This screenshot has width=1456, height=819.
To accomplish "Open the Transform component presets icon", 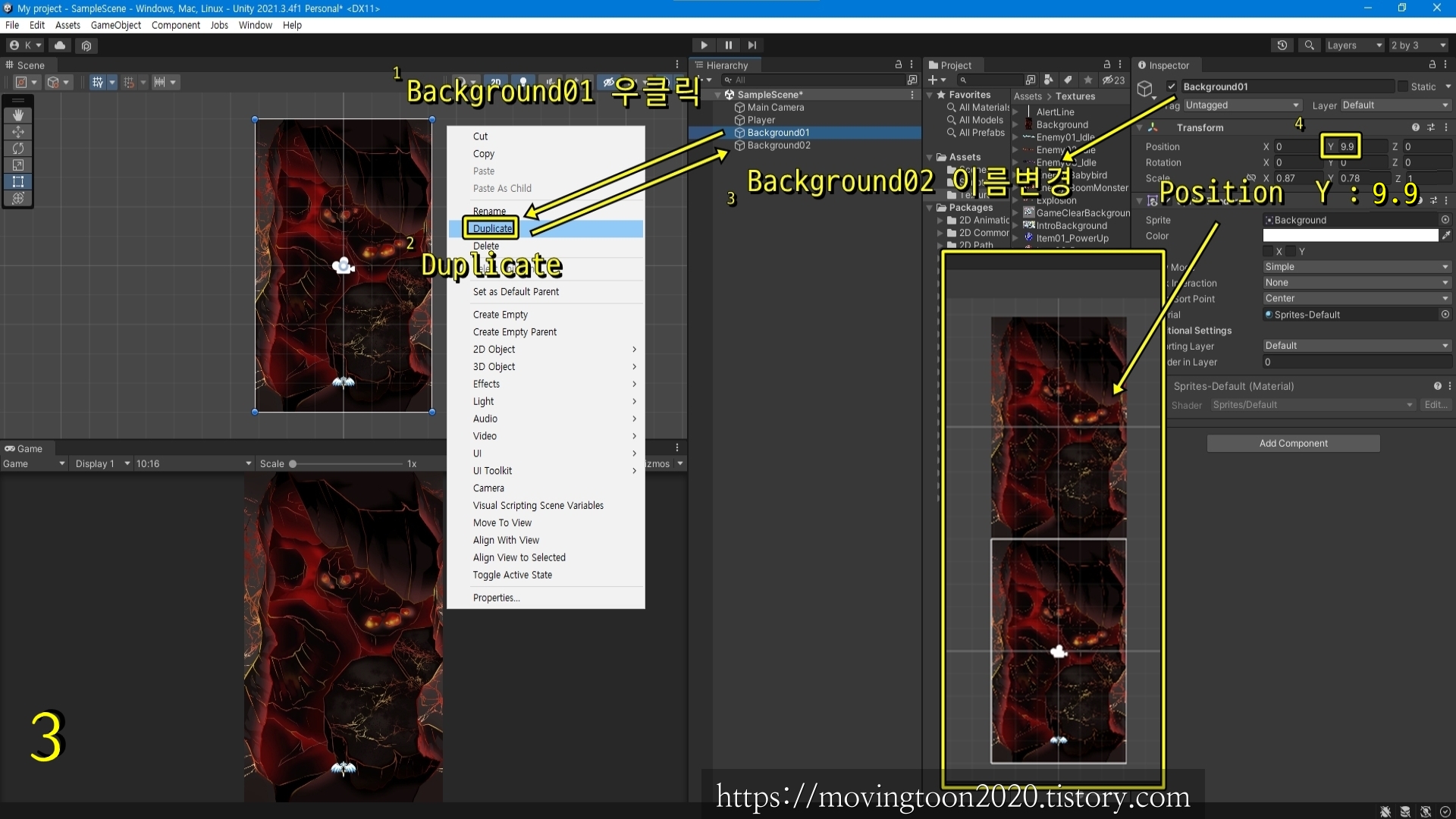I will 1431,127.
